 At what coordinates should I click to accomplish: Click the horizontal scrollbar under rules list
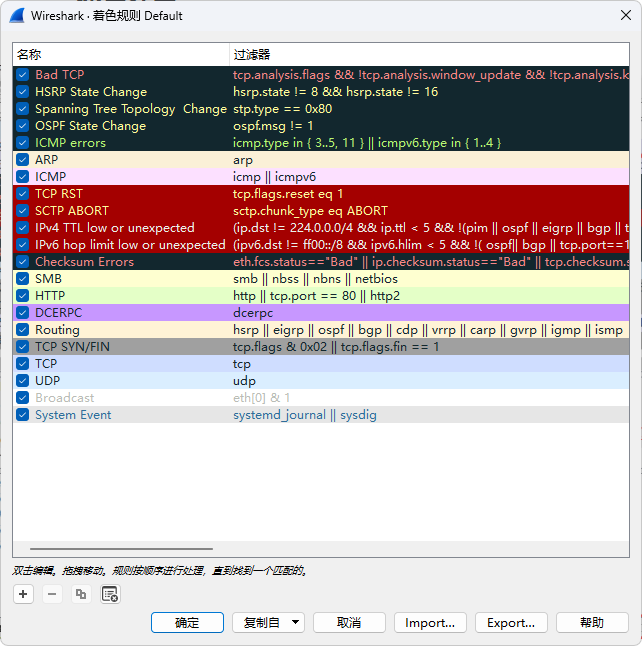[x=120, y=549]
